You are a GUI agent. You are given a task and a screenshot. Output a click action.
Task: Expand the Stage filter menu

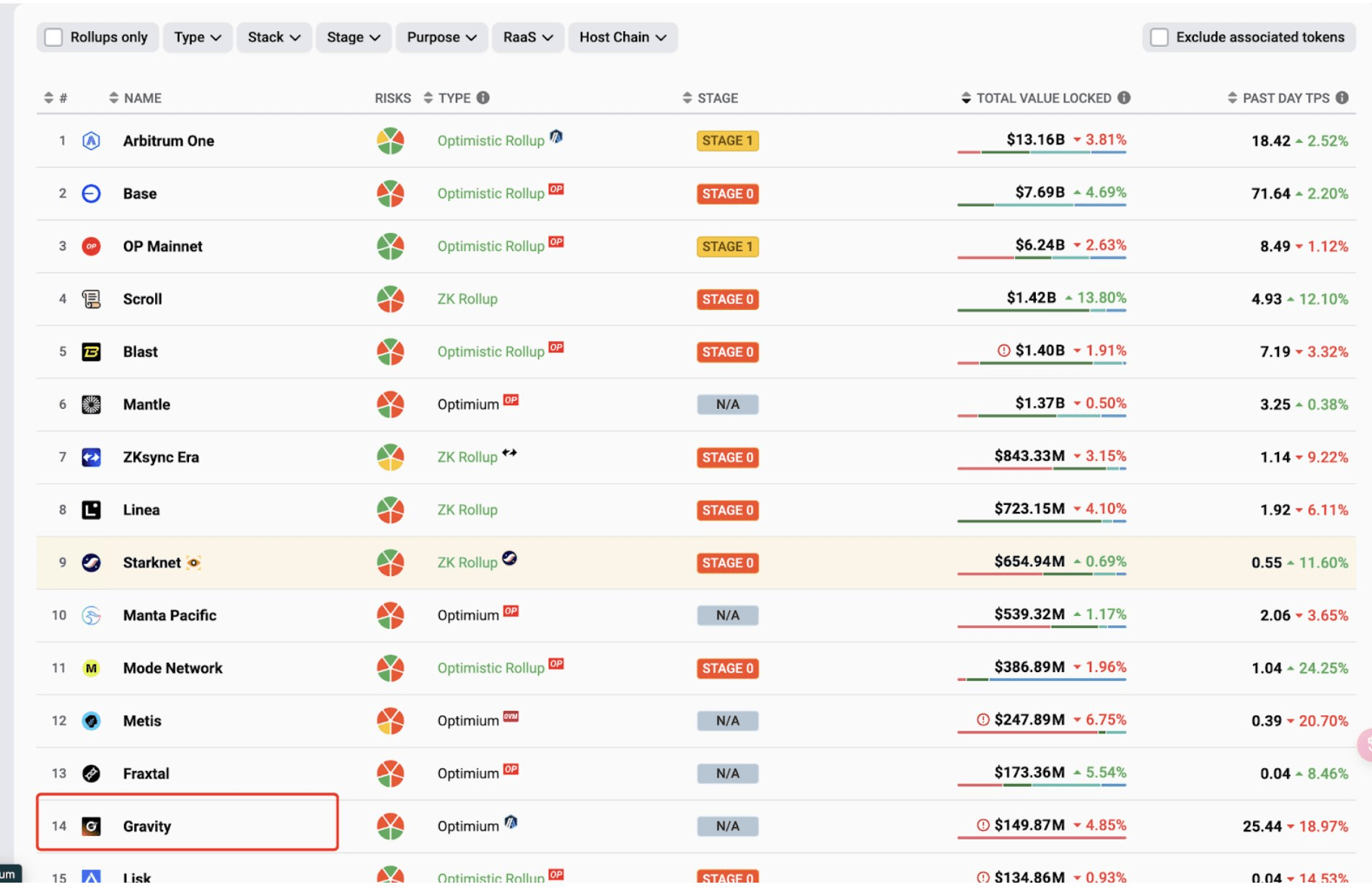[x=353, y=37]
